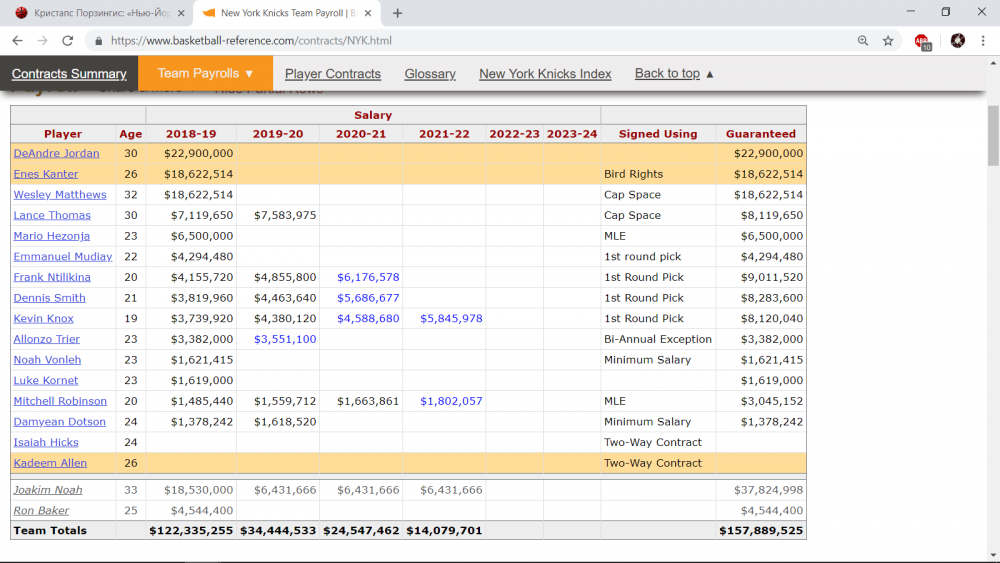Open DeAndre Jordan's player page
This screenshot has height=563, width=1000.
point(56,154)
